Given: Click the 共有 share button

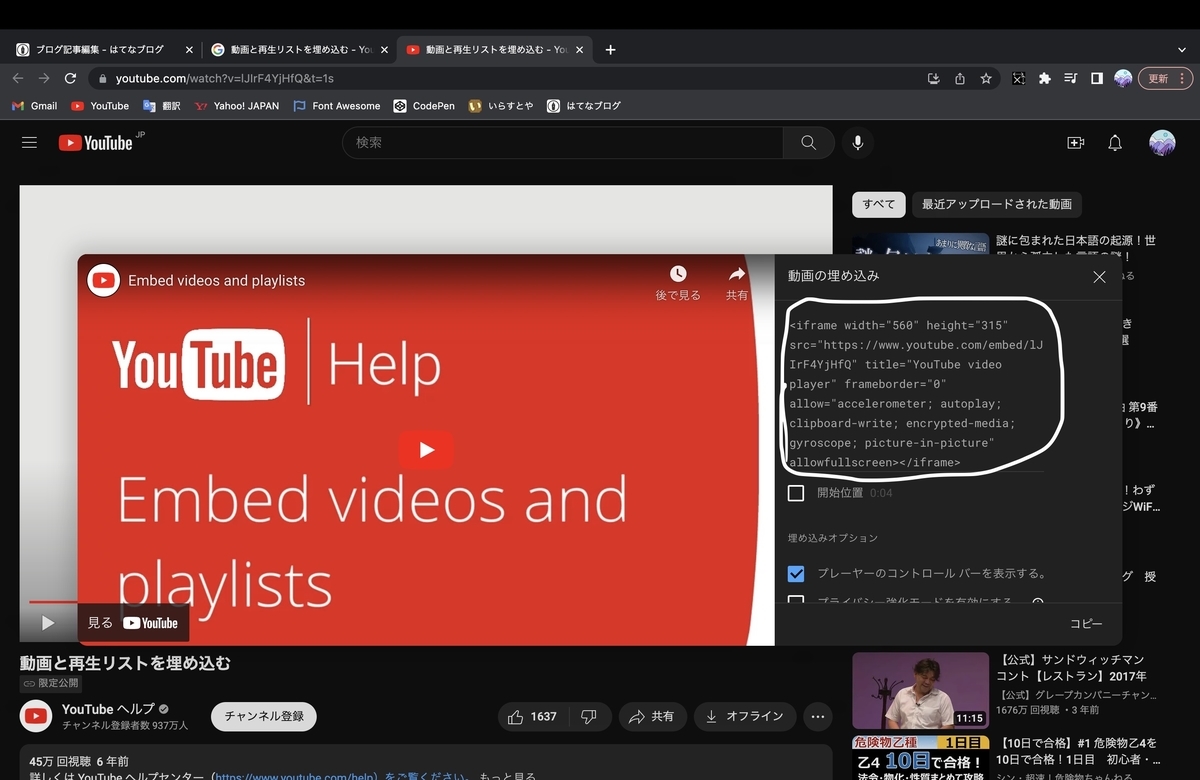Looking at the screenshot, I should coord(651,716).
